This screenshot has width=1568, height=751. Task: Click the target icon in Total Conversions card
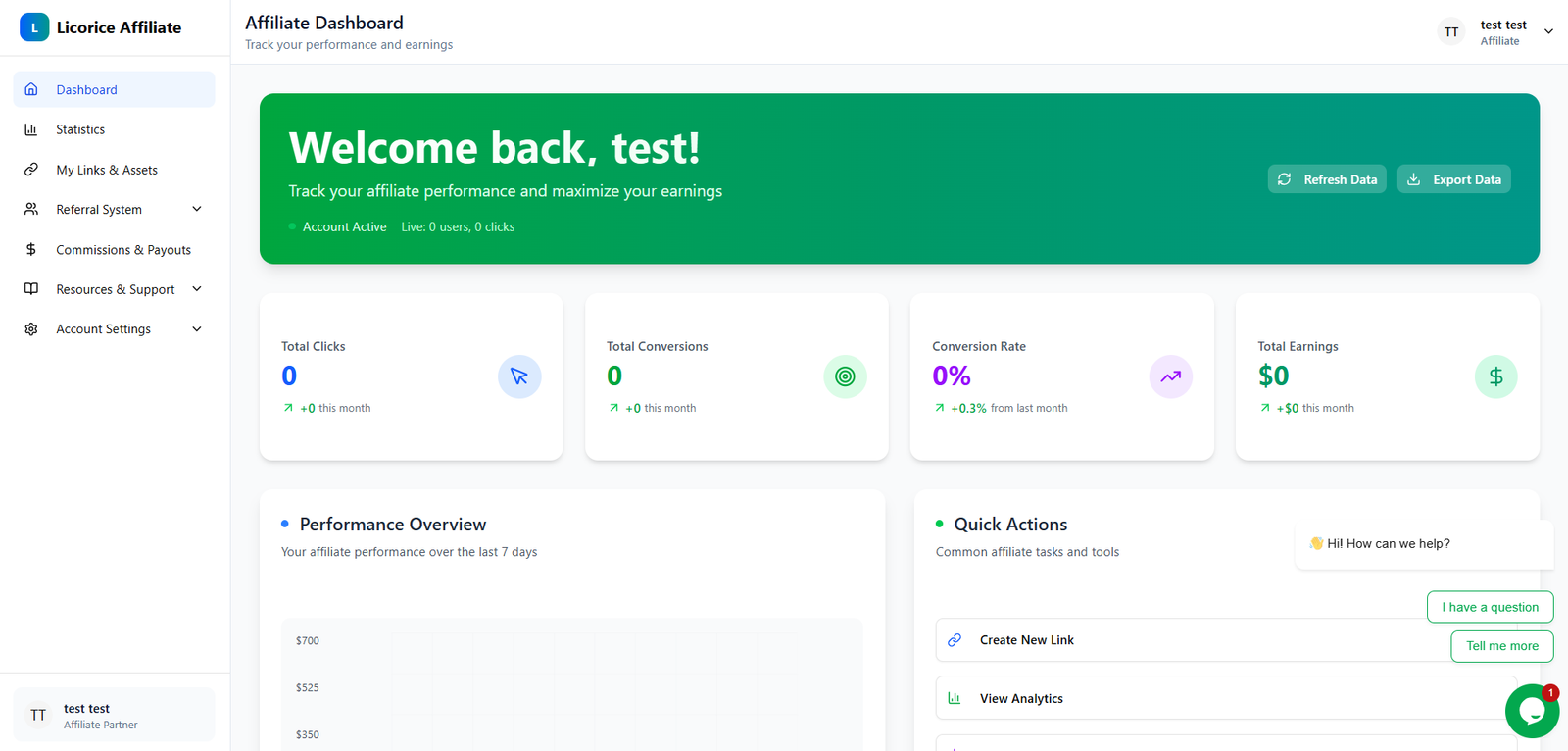(845, 376)
